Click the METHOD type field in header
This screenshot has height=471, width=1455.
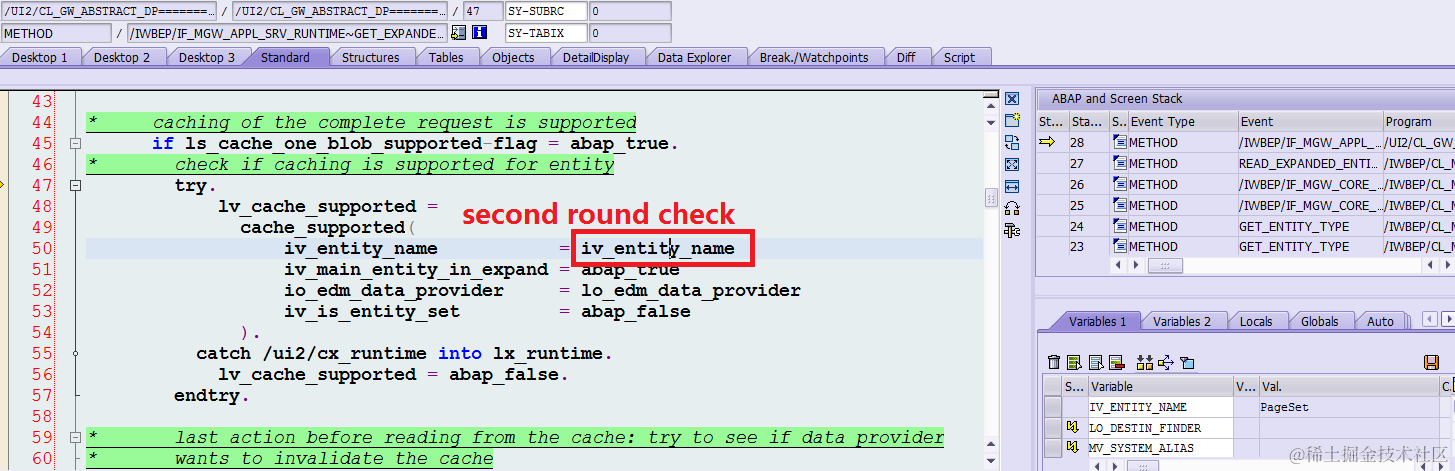click(x=55, y=33)
